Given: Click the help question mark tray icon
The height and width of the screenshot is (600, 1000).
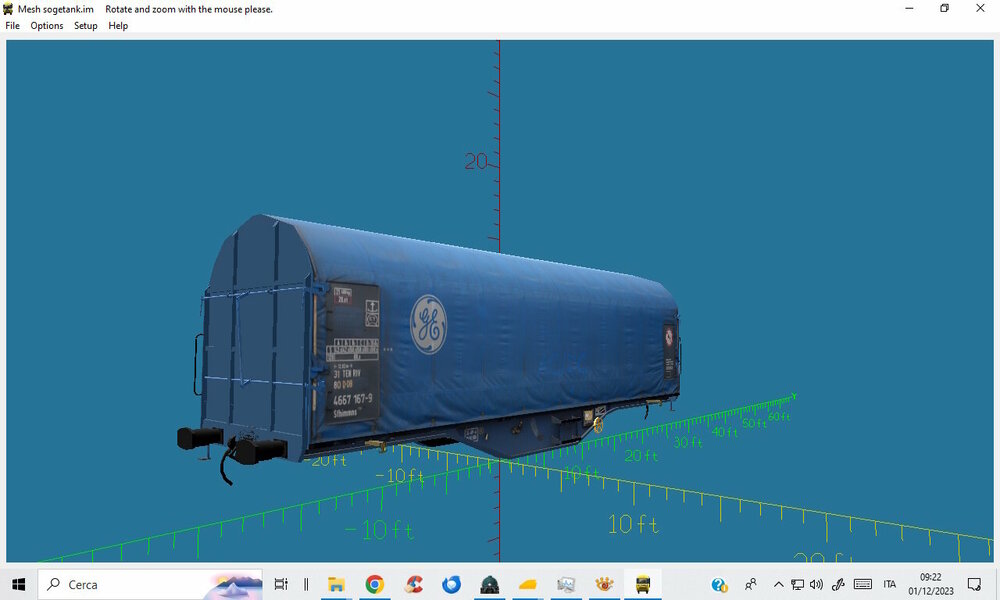Looking at the screenshot, I should click(719, 584).
